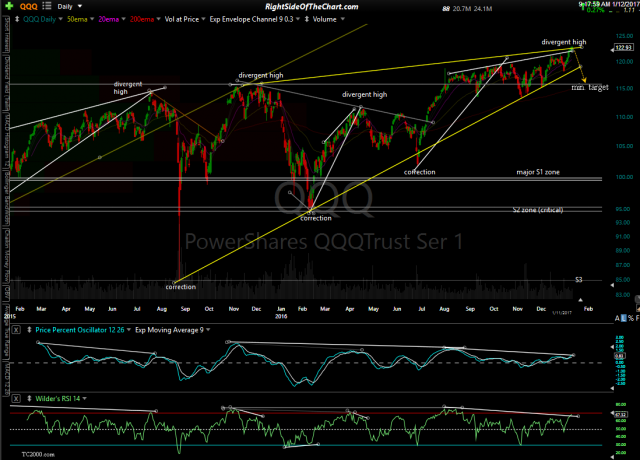Image resolution: width=640 pixels, height=460 pixels.
Task: Toggle the A arithmetic scale button
Action: click(x=618, y=318)
